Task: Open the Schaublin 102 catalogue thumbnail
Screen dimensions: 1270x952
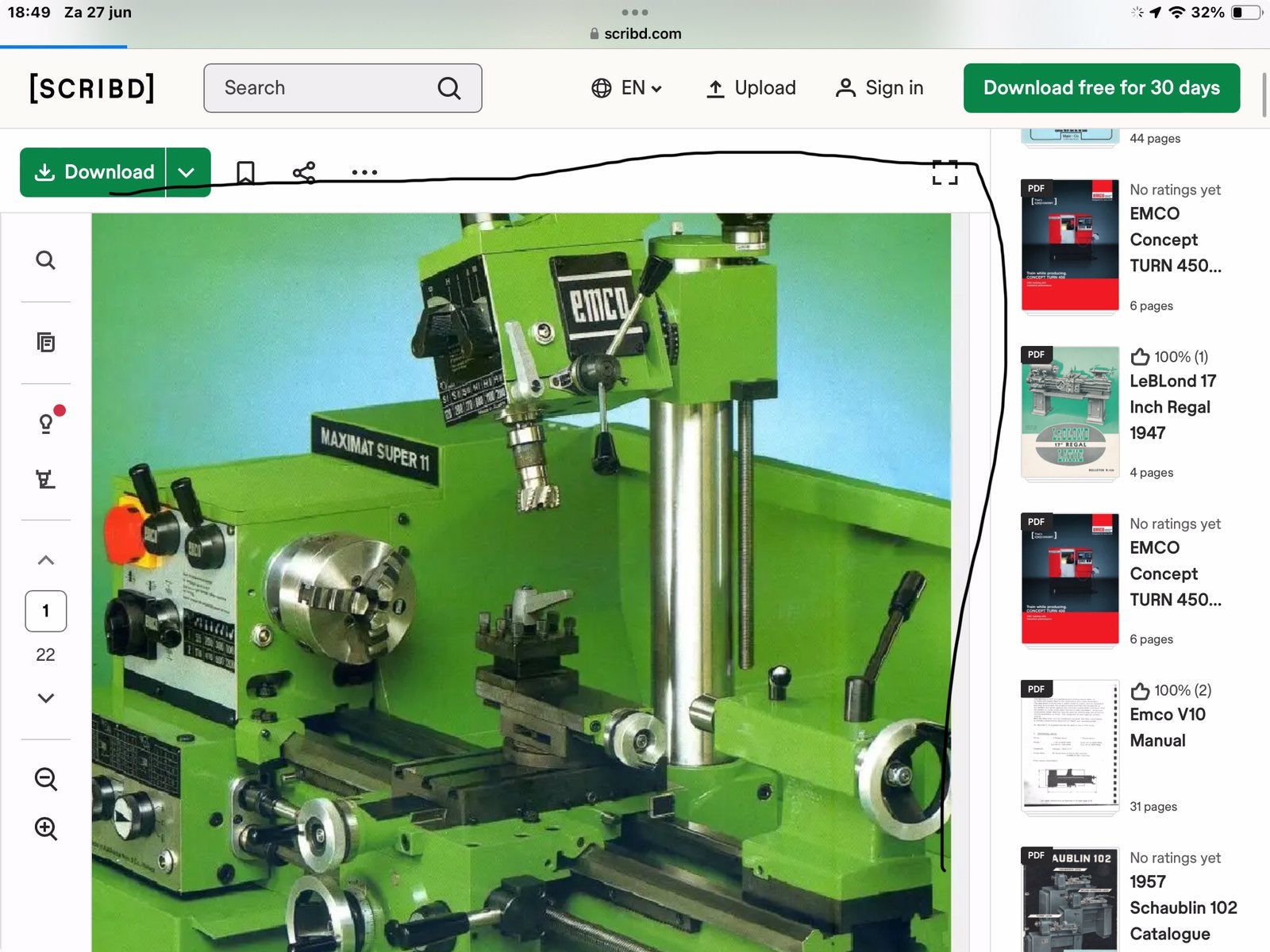Action: pos(1069,900)
